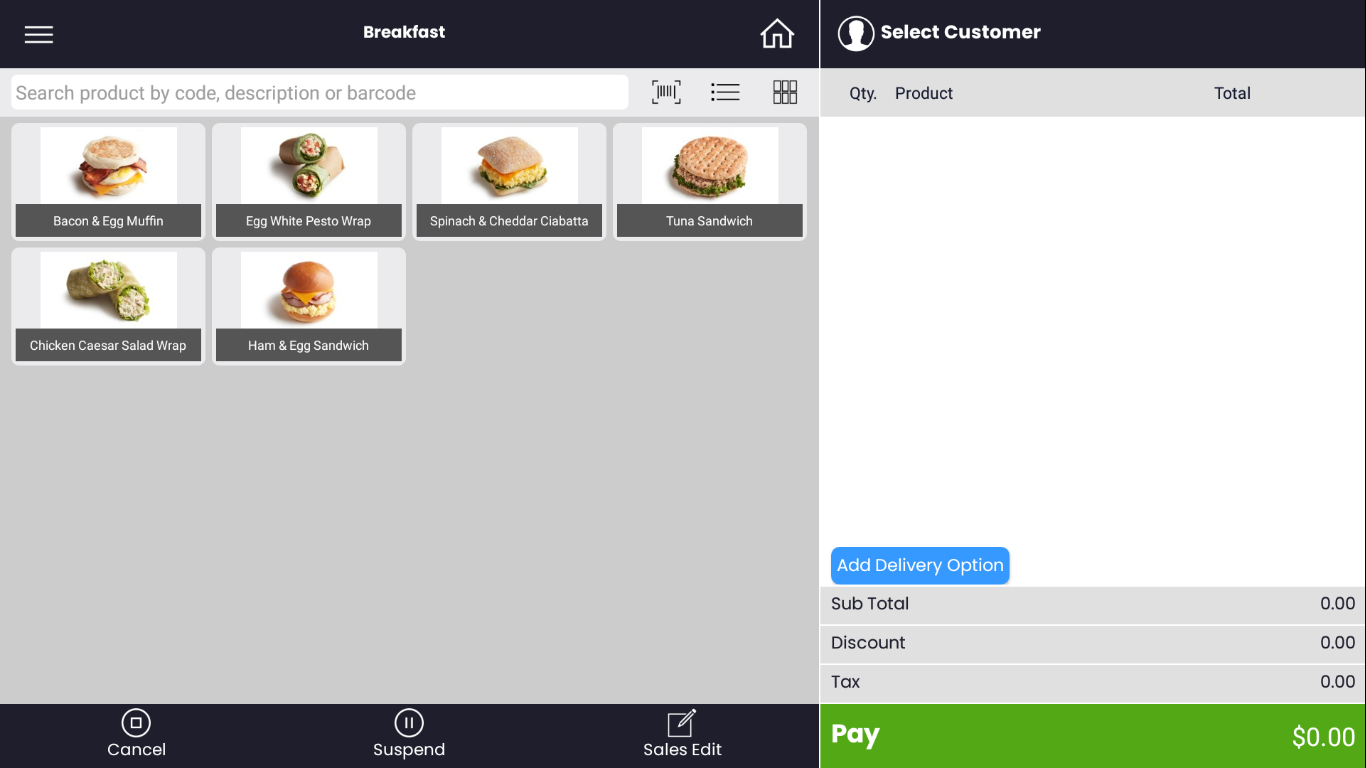
Task: Tap the barcode scanner icon
Action: 666,93
